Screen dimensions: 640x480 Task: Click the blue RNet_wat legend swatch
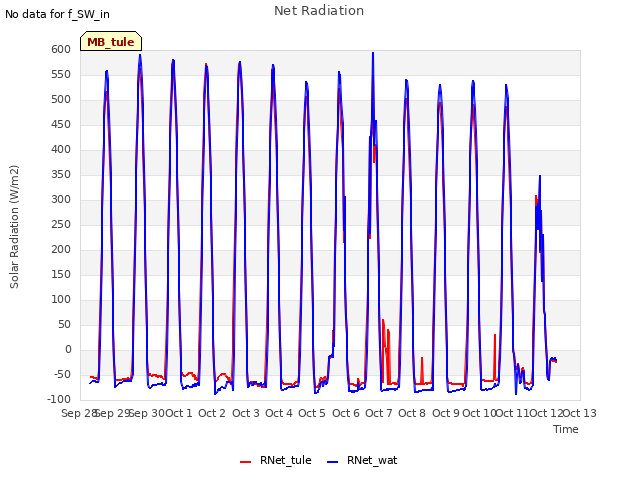[x=333, y=461]
